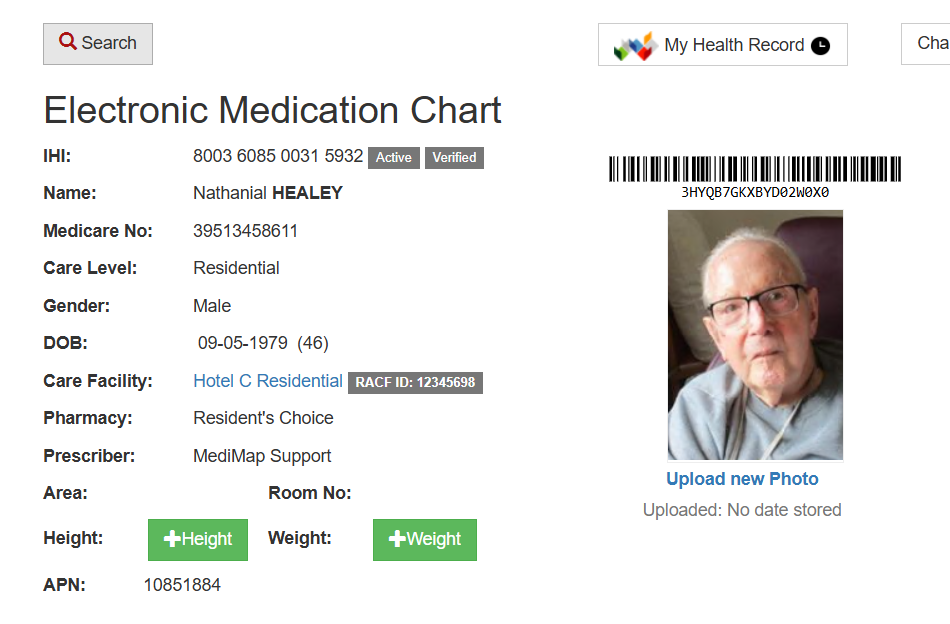This screenshot has height=624, width=950.
Task: Open the Hotel C Residential facility link
Action: click(x=268, y=381)
